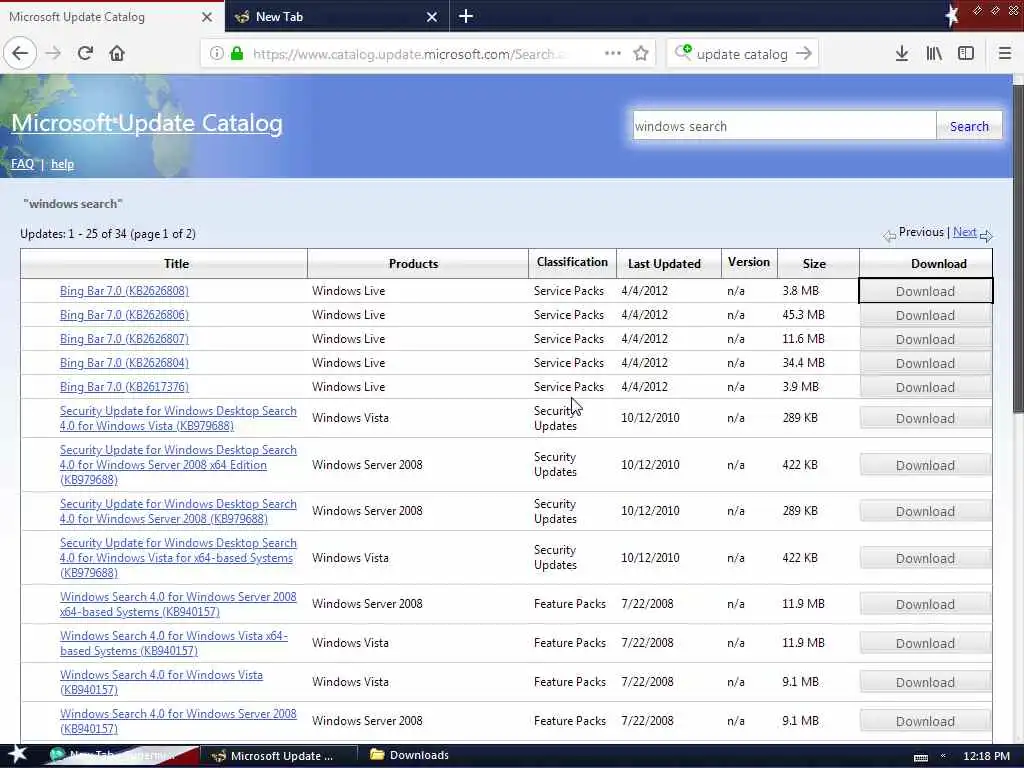This screenshot has width=1024, height=768.
Task: Open the downloads arrow in toolbar
Action: tap(901, 54)
